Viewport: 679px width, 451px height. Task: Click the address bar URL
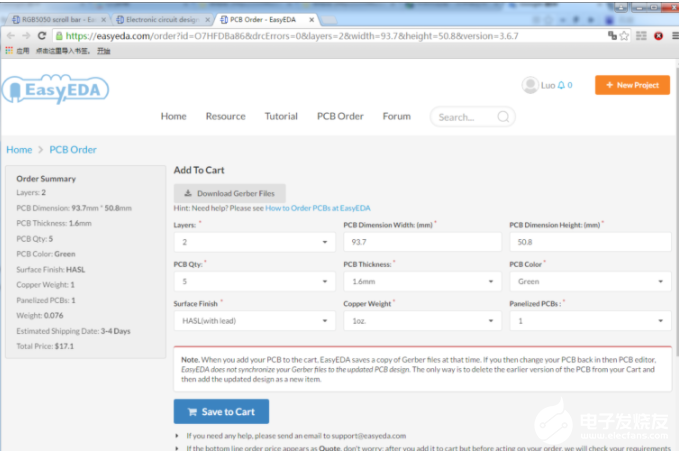pyautogui.click(x=292, y=36)
